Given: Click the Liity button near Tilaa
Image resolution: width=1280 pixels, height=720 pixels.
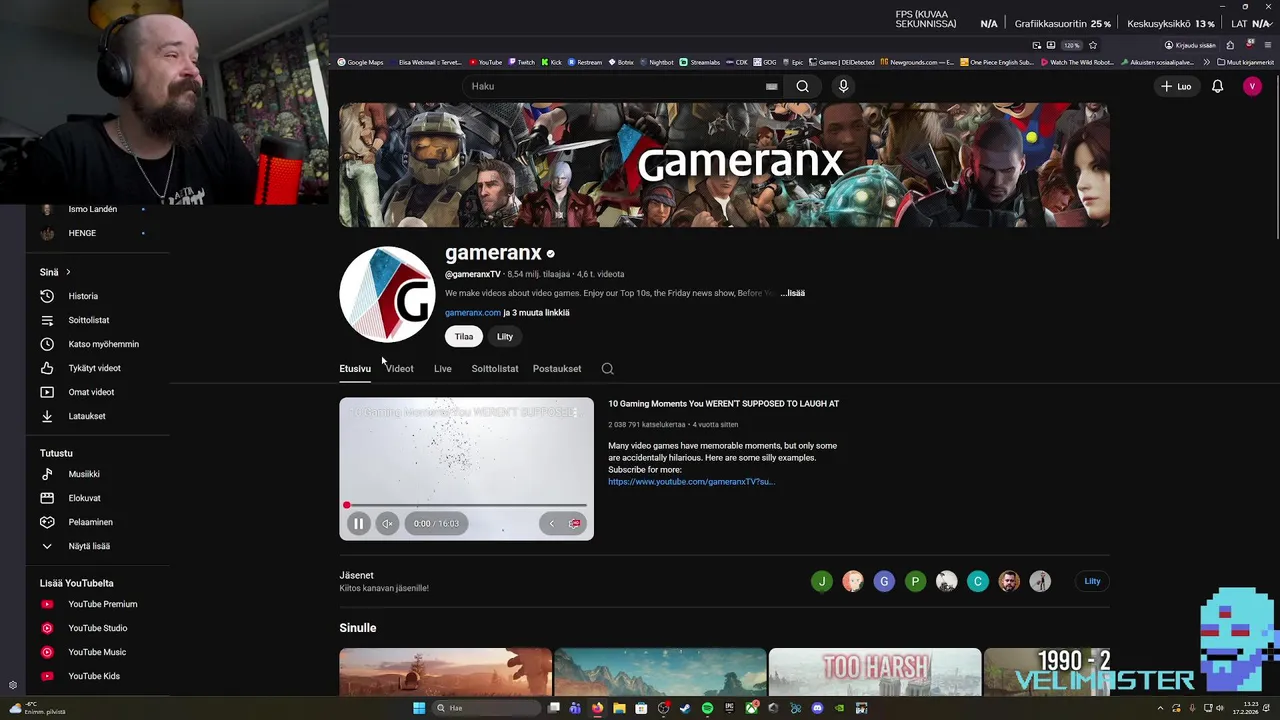Looking at the screenshot, I should [x=505, y=336].
